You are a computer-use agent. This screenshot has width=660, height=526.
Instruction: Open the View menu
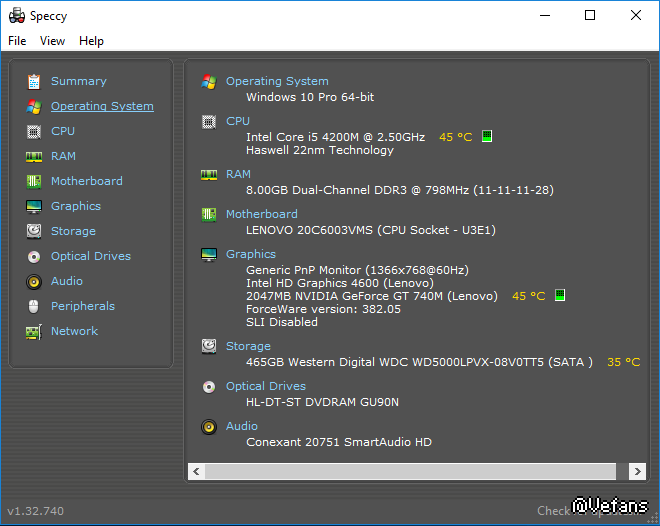click(x=52, y=41)
